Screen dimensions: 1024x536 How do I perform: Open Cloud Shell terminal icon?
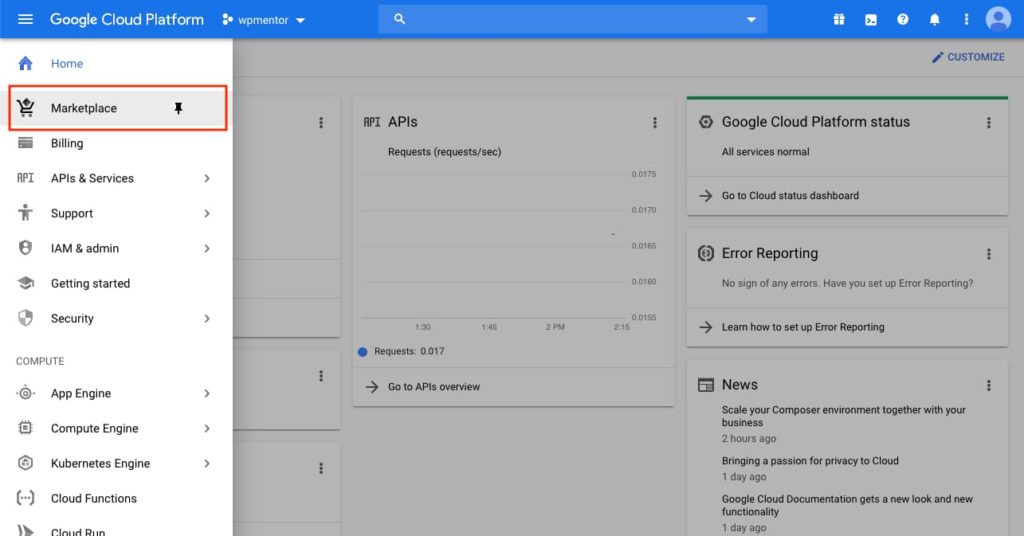pyautogui.click(x=871, y=19)
